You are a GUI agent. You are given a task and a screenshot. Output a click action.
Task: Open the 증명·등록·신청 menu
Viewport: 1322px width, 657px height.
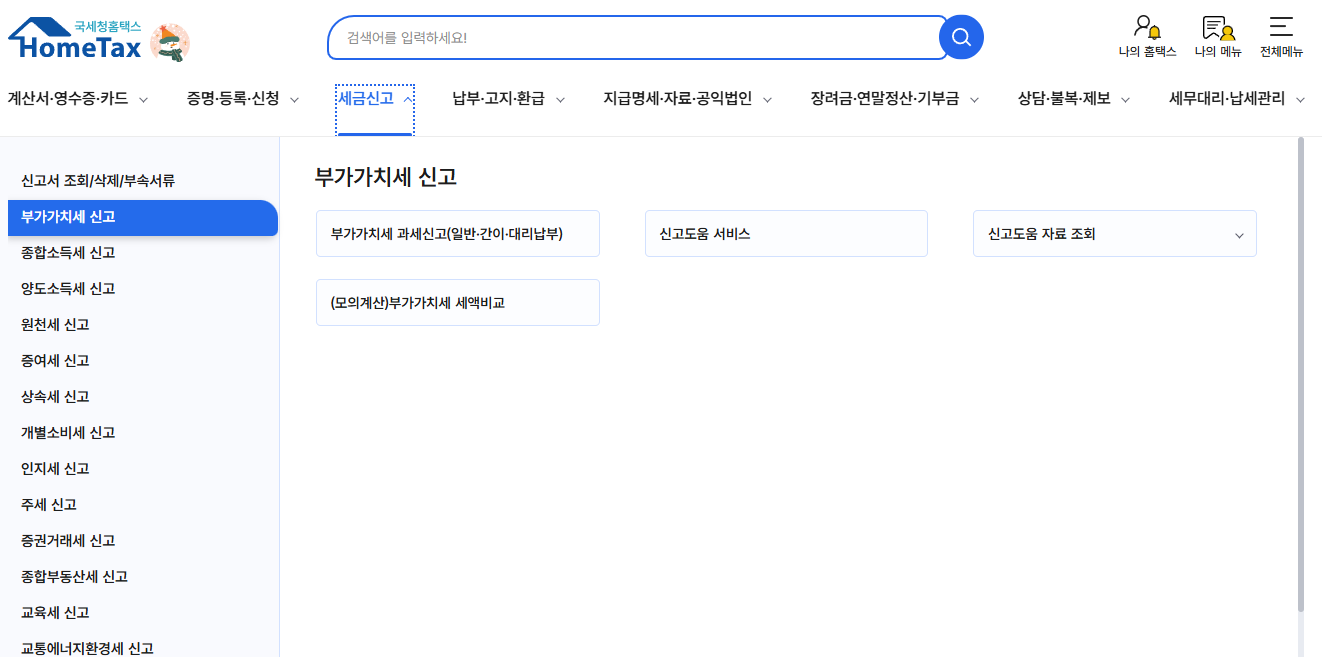(x=231, y=99)
